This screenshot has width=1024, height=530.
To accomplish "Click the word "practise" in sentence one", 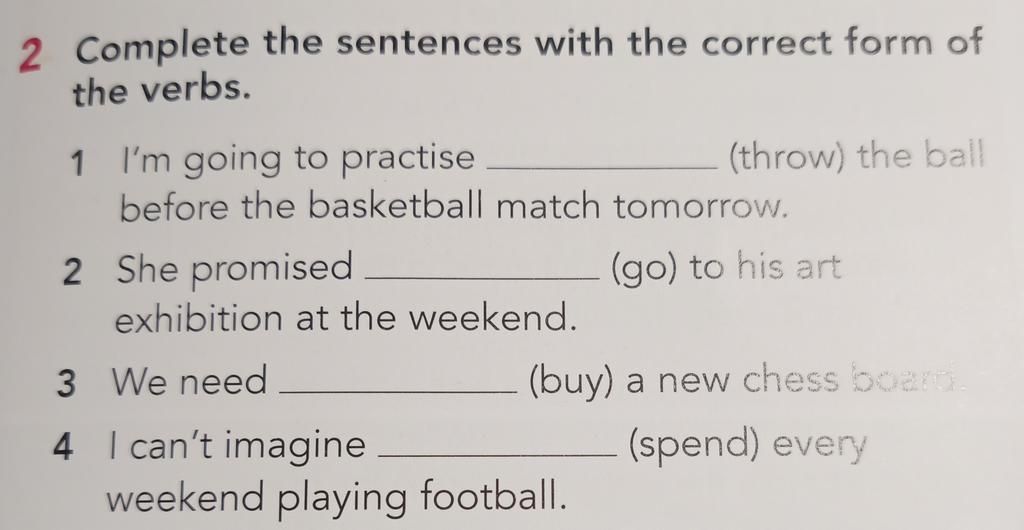I will 408,160.
